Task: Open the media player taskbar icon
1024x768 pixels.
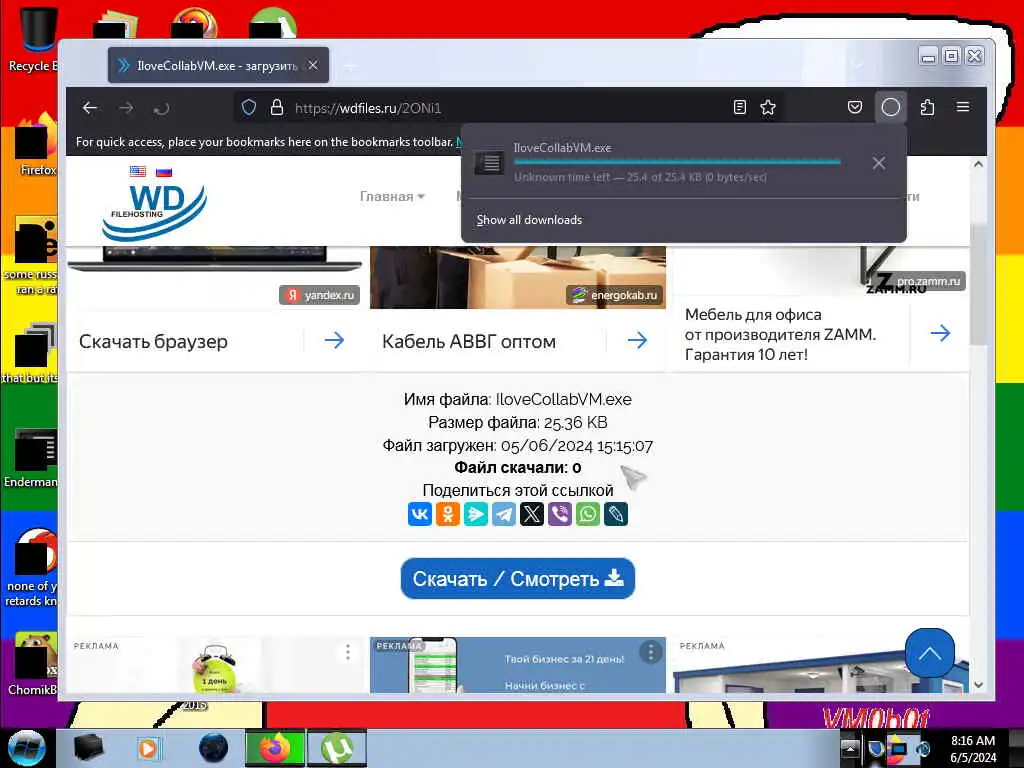Action: [x=148, y=748]
